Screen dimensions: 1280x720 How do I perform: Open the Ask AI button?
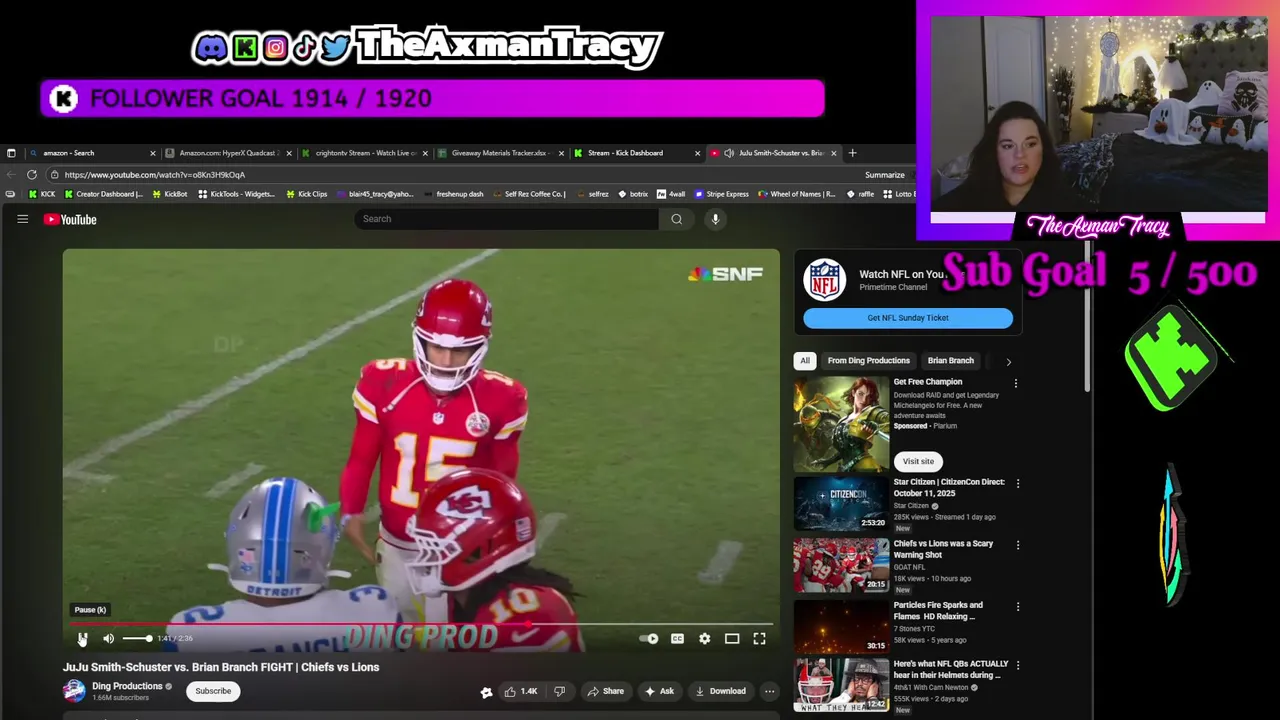coord(659,691)
